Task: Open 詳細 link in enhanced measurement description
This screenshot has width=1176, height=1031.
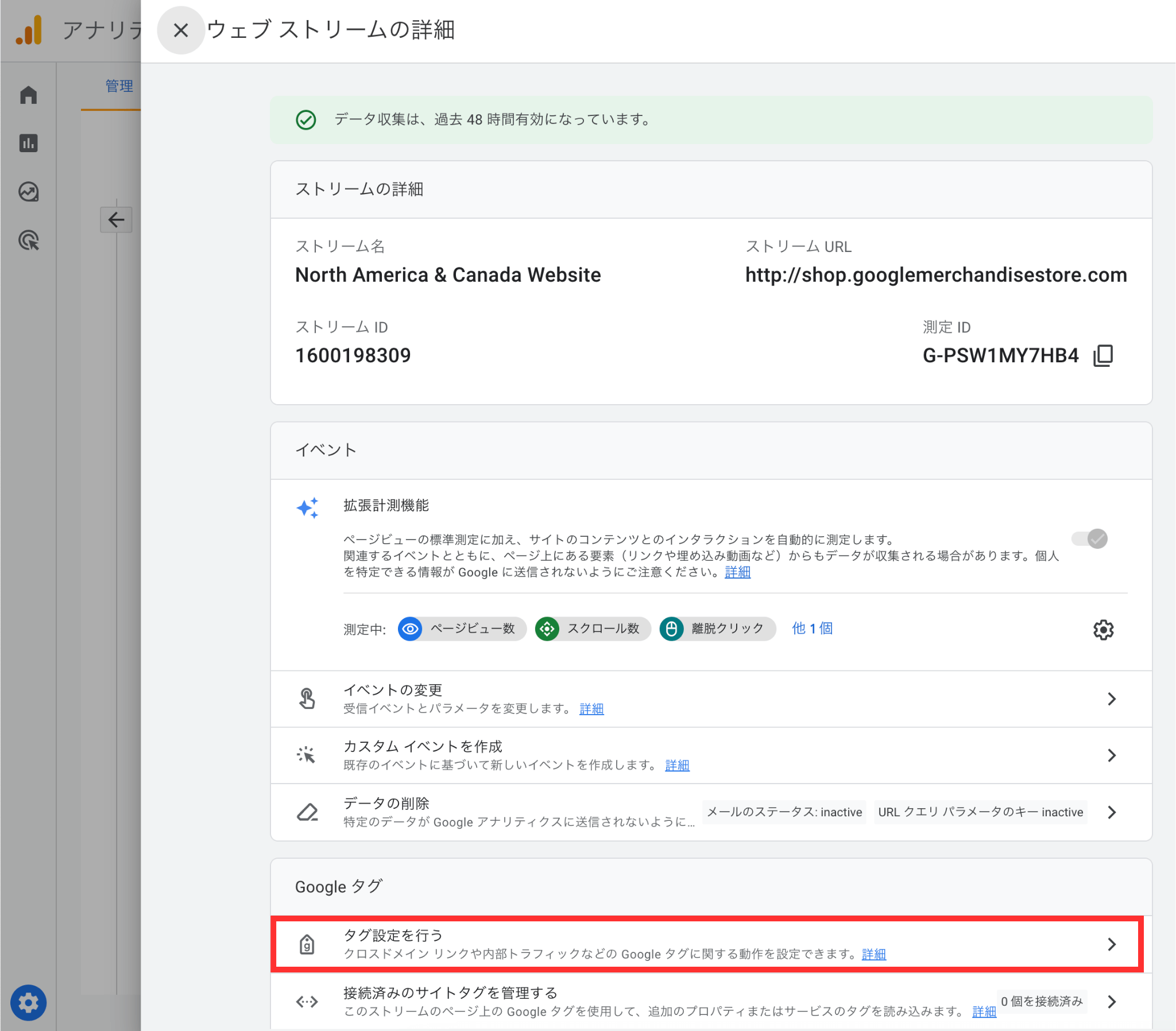Action: [738, 572]
